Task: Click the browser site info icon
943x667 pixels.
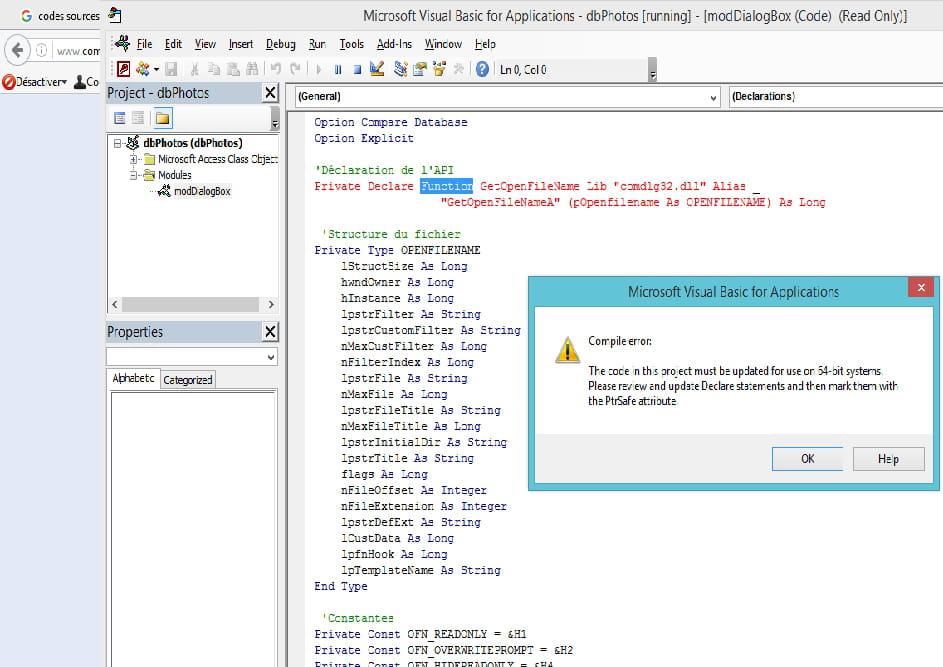Action: click(41, 50)
